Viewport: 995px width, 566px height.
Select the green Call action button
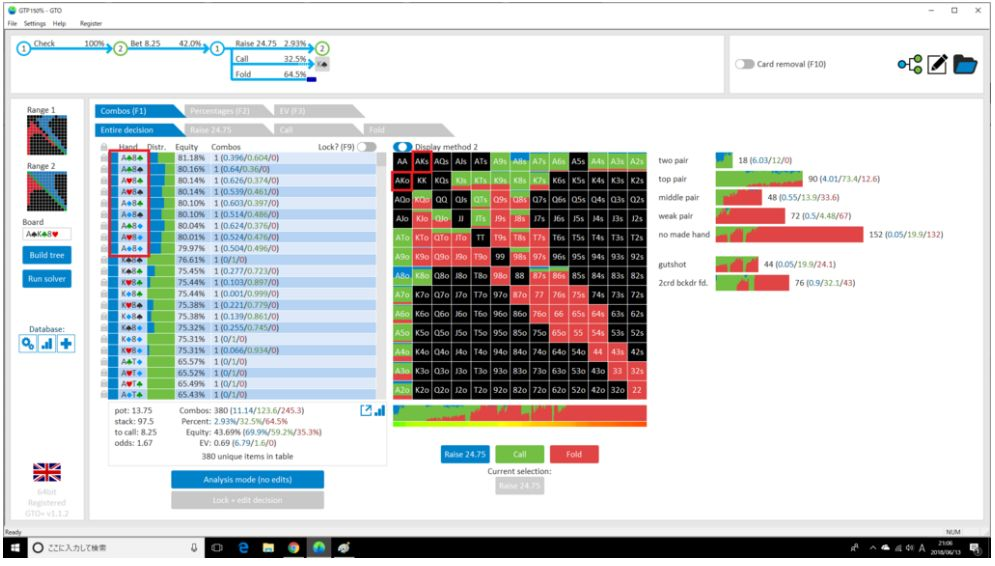[519, 454]
